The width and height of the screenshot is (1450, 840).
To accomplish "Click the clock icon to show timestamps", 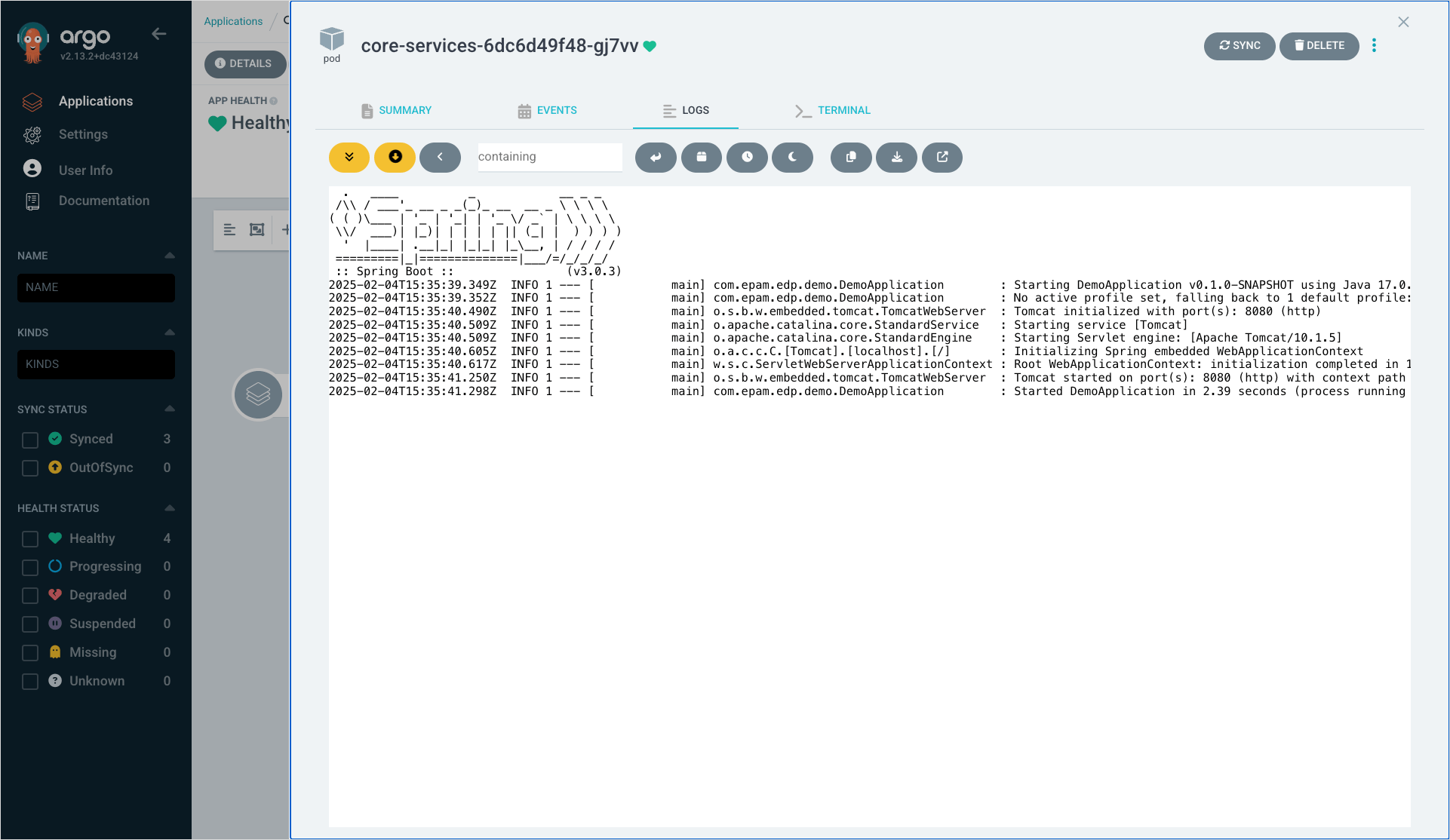I will 747,158.
